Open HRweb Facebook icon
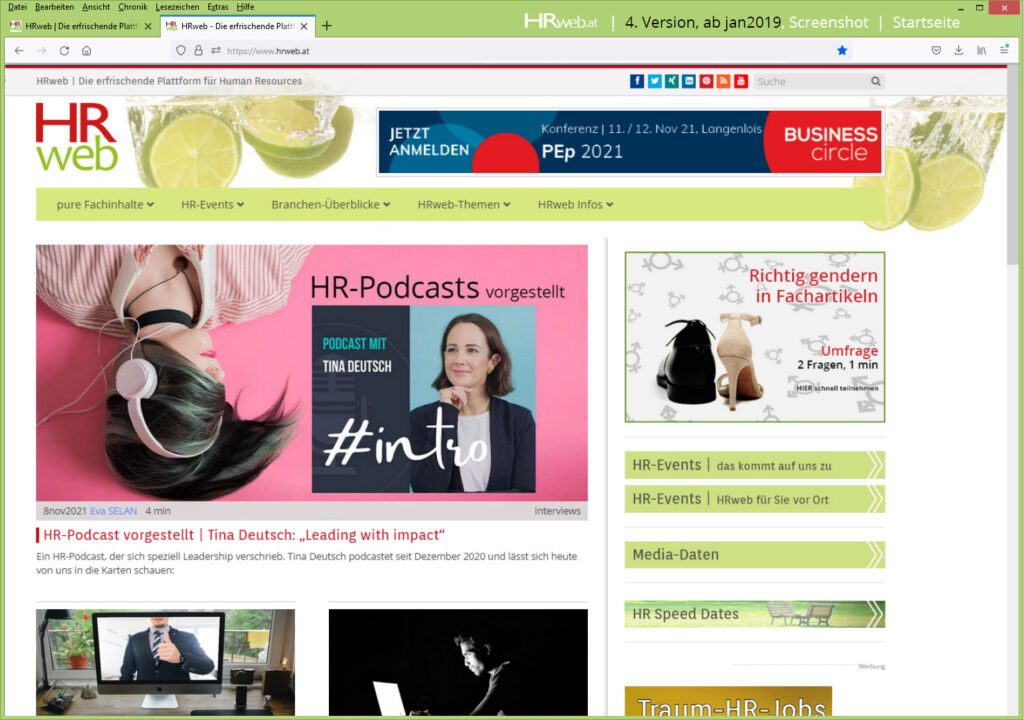1024x720 pixels. coord(637,81)
